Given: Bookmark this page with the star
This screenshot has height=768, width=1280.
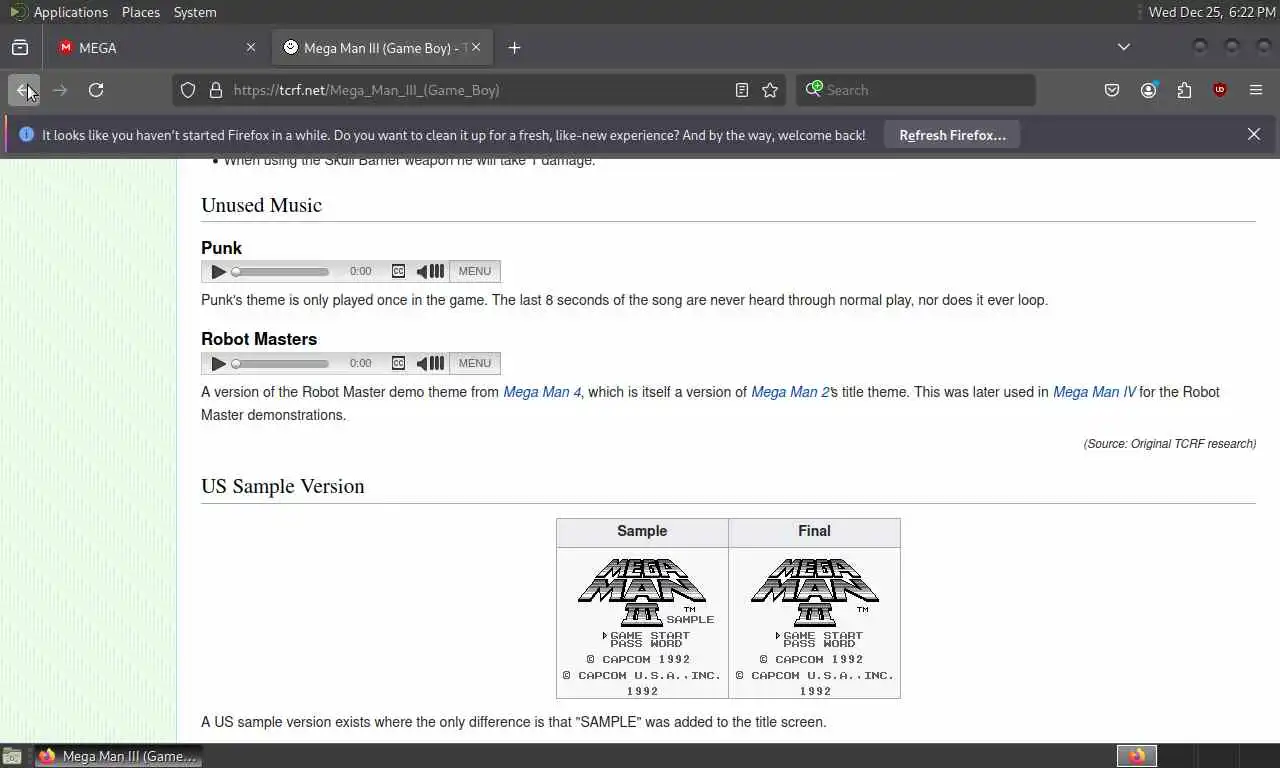Looking at the screenshot, I should click(770, 90).
